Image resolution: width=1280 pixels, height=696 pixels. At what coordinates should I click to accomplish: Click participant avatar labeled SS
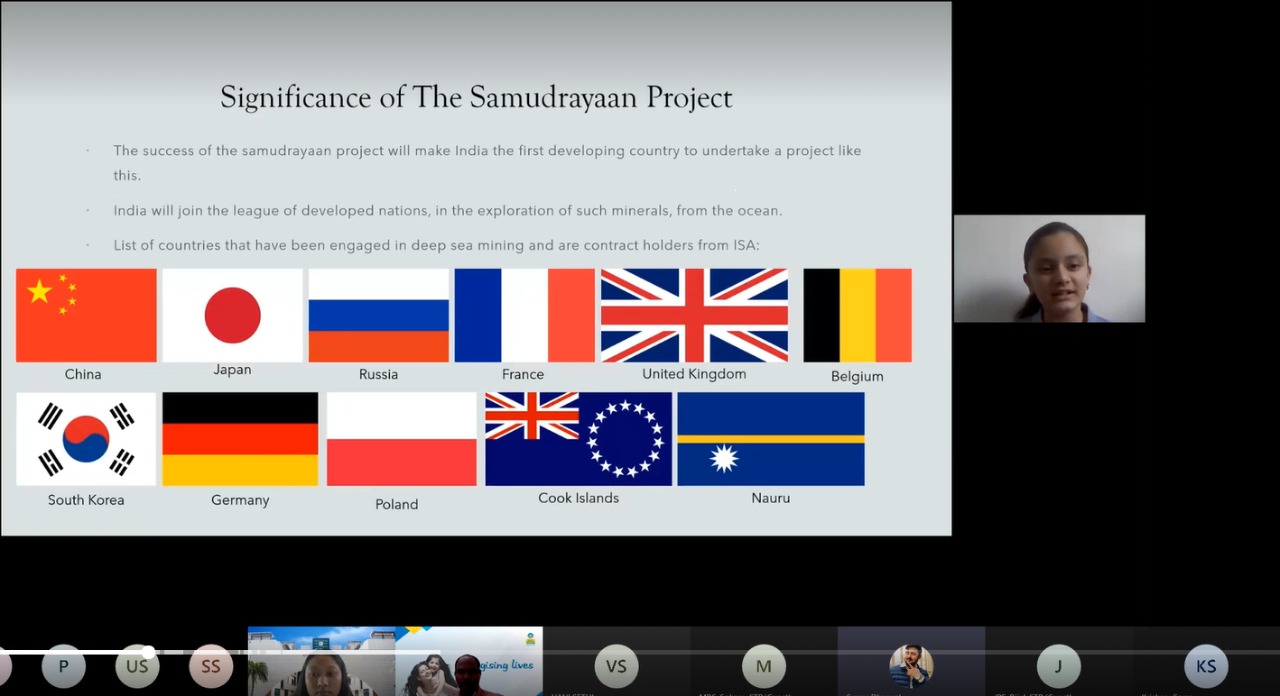(211, 666)
